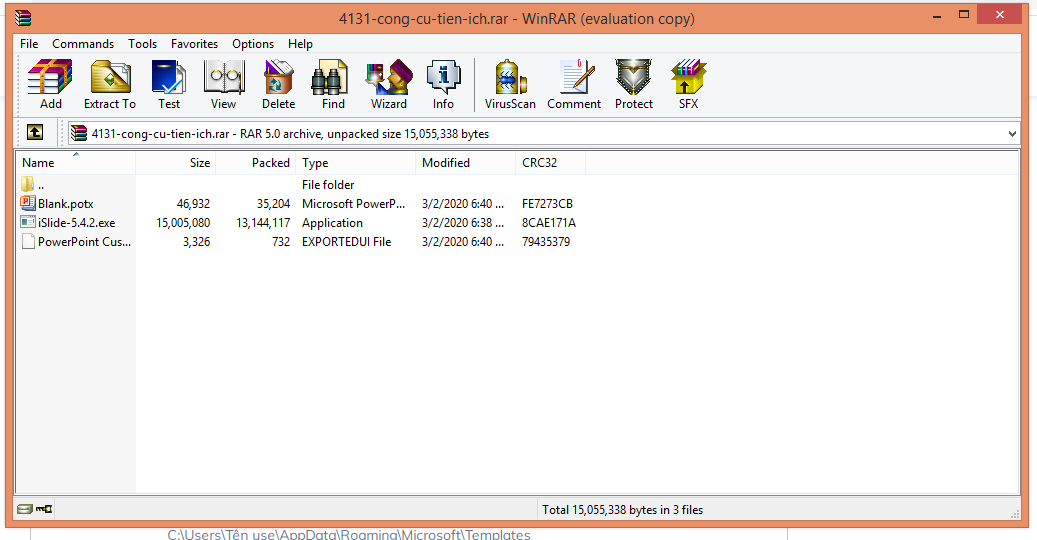Viewport: 1037px width, 540px height.
Task: Select the Blank.potx file name
Action: 65,204
